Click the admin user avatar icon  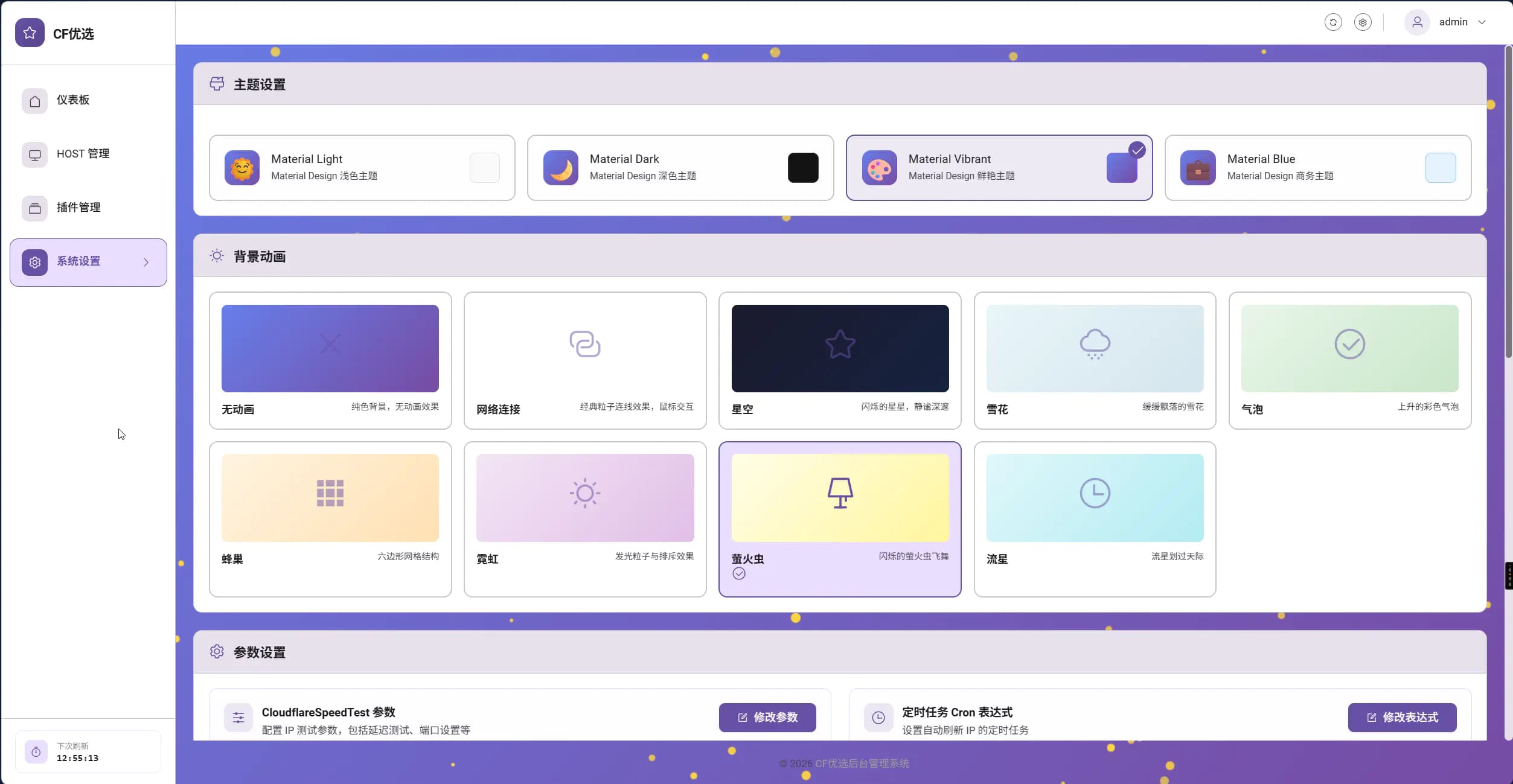[x=1417, y=22]
